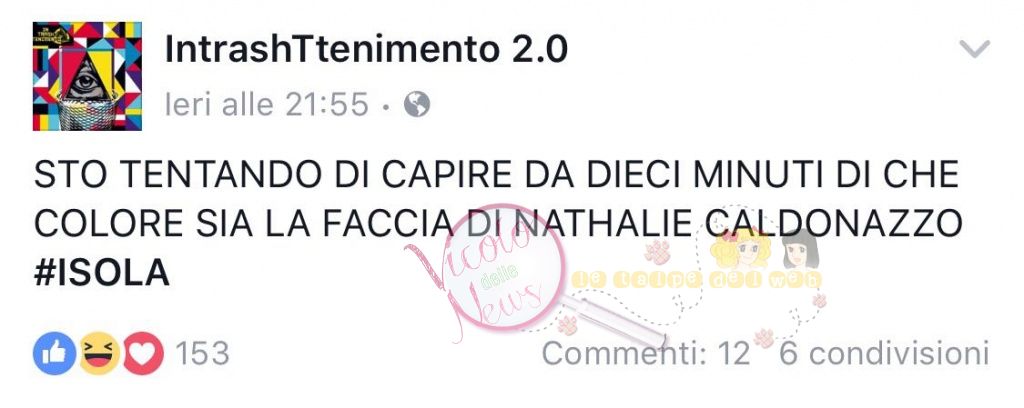This screenshot has width=1024, height=408.
Task: Click the blonde cartoon girl watermark
Action: [740, 249]
